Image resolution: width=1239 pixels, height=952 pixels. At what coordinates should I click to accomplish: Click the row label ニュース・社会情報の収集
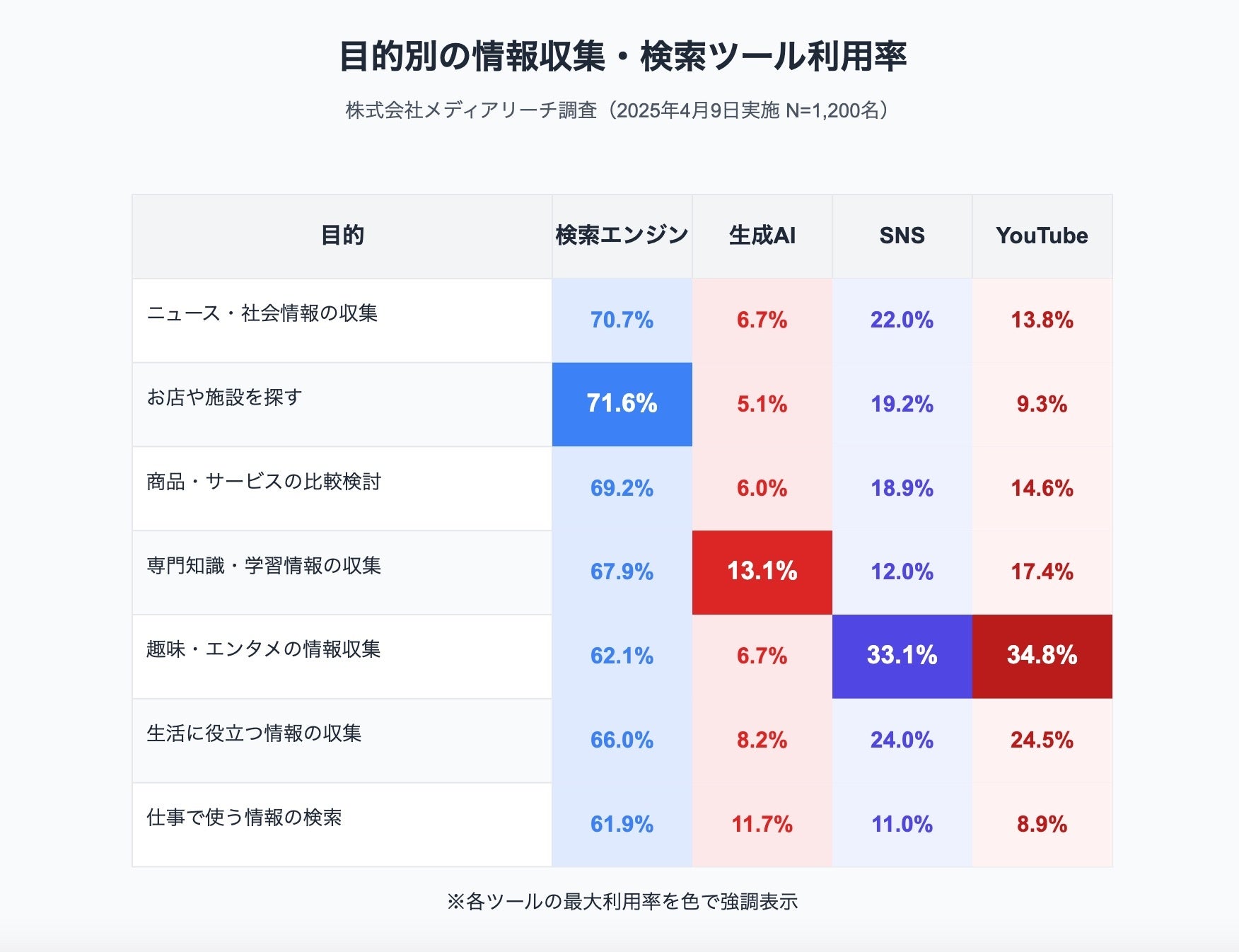coord(262,313)
